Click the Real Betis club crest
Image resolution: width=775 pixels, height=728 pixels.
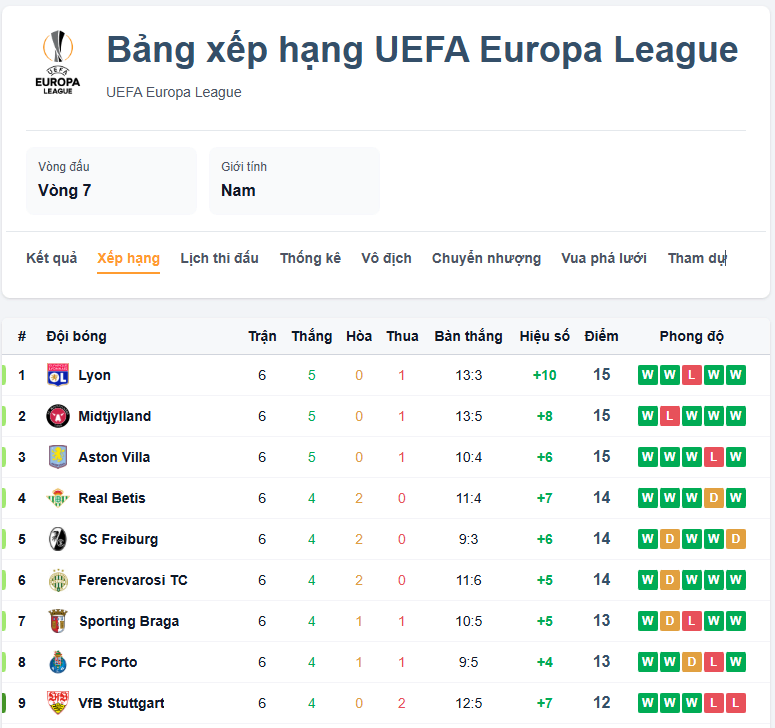pos(57,498)
